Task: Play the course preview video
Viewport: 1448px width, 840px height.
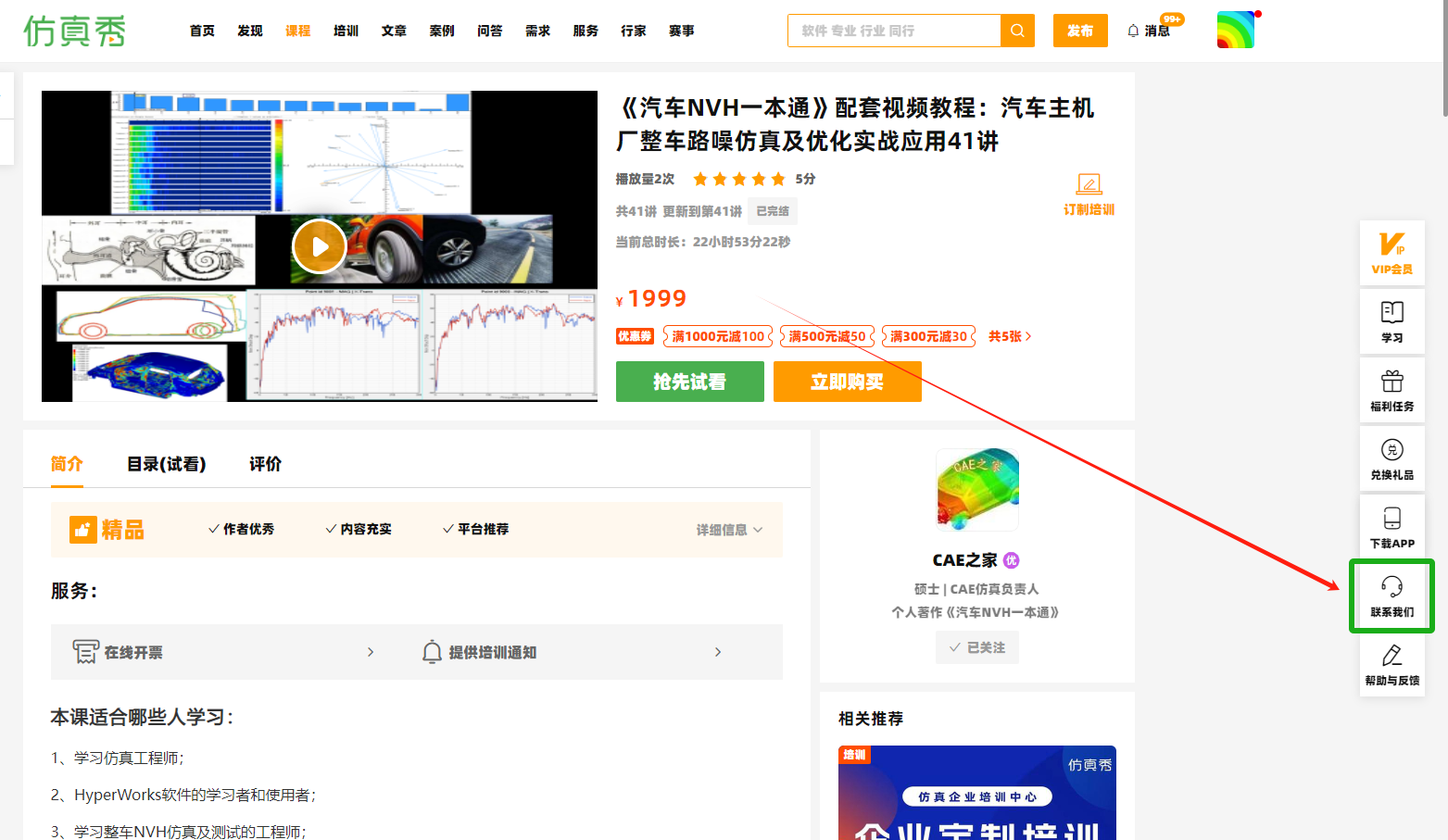Action: point(320,246)
